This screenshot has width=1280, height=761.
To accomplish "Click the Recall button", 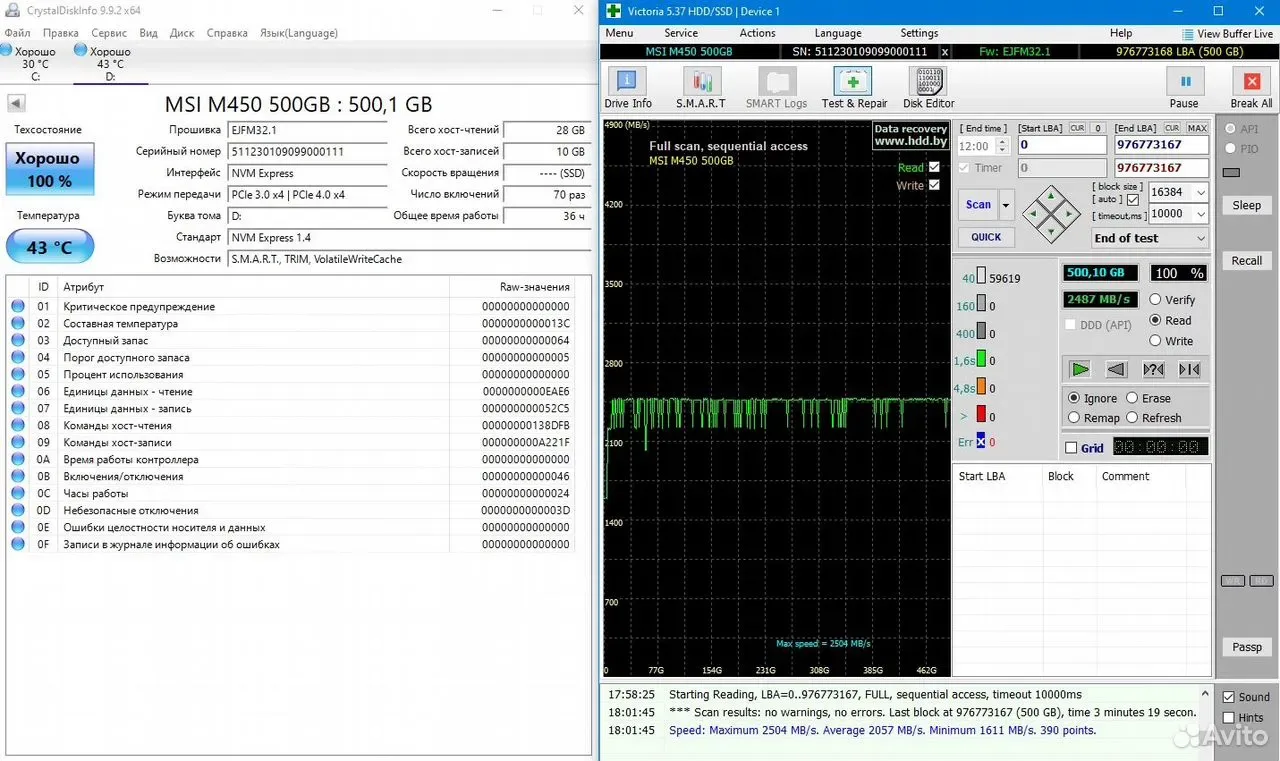I will (x=1246, y=261).
